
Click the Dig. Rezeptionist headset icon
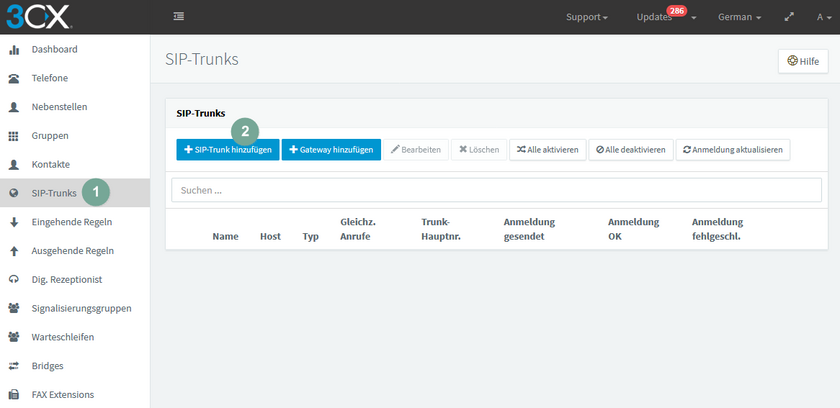click(14, 279)
